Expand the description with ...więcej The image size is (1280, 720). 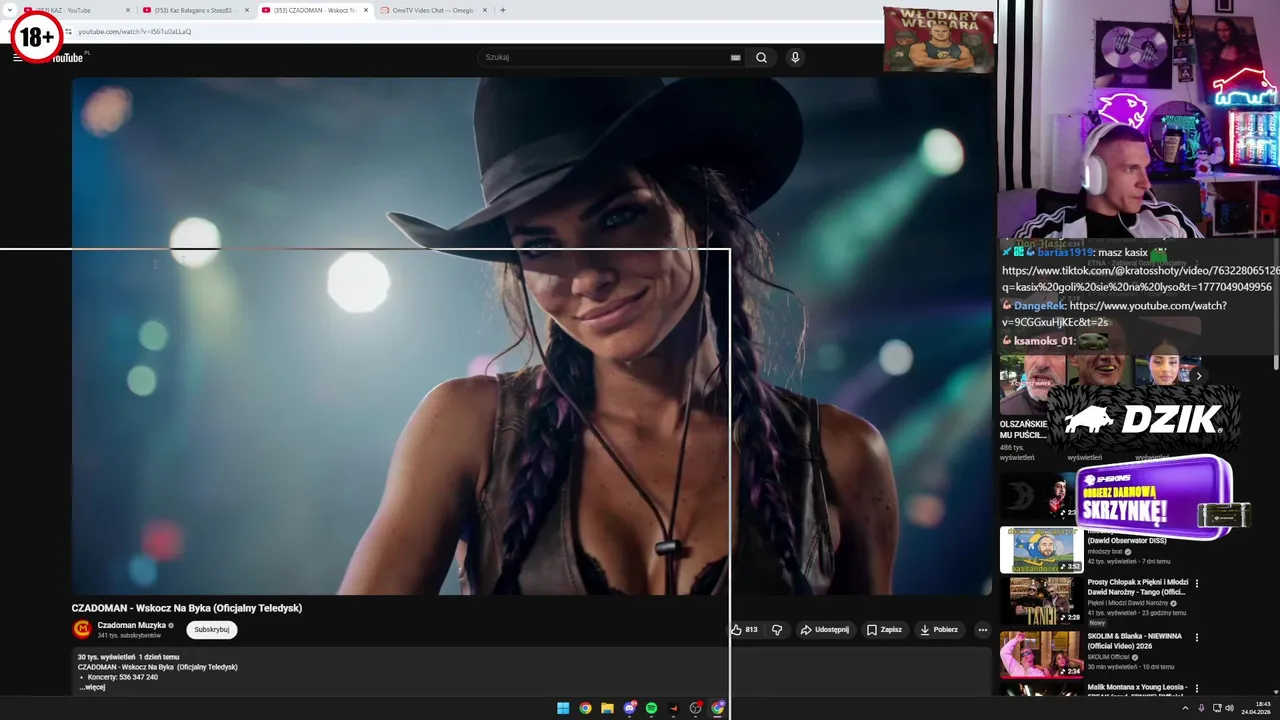pos(92,687)
